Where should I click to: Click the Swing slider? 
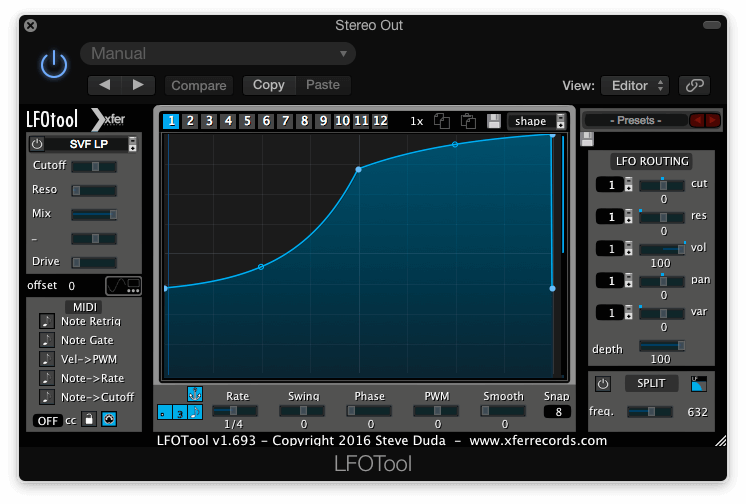pyautogui.click(x=302, y=410)
